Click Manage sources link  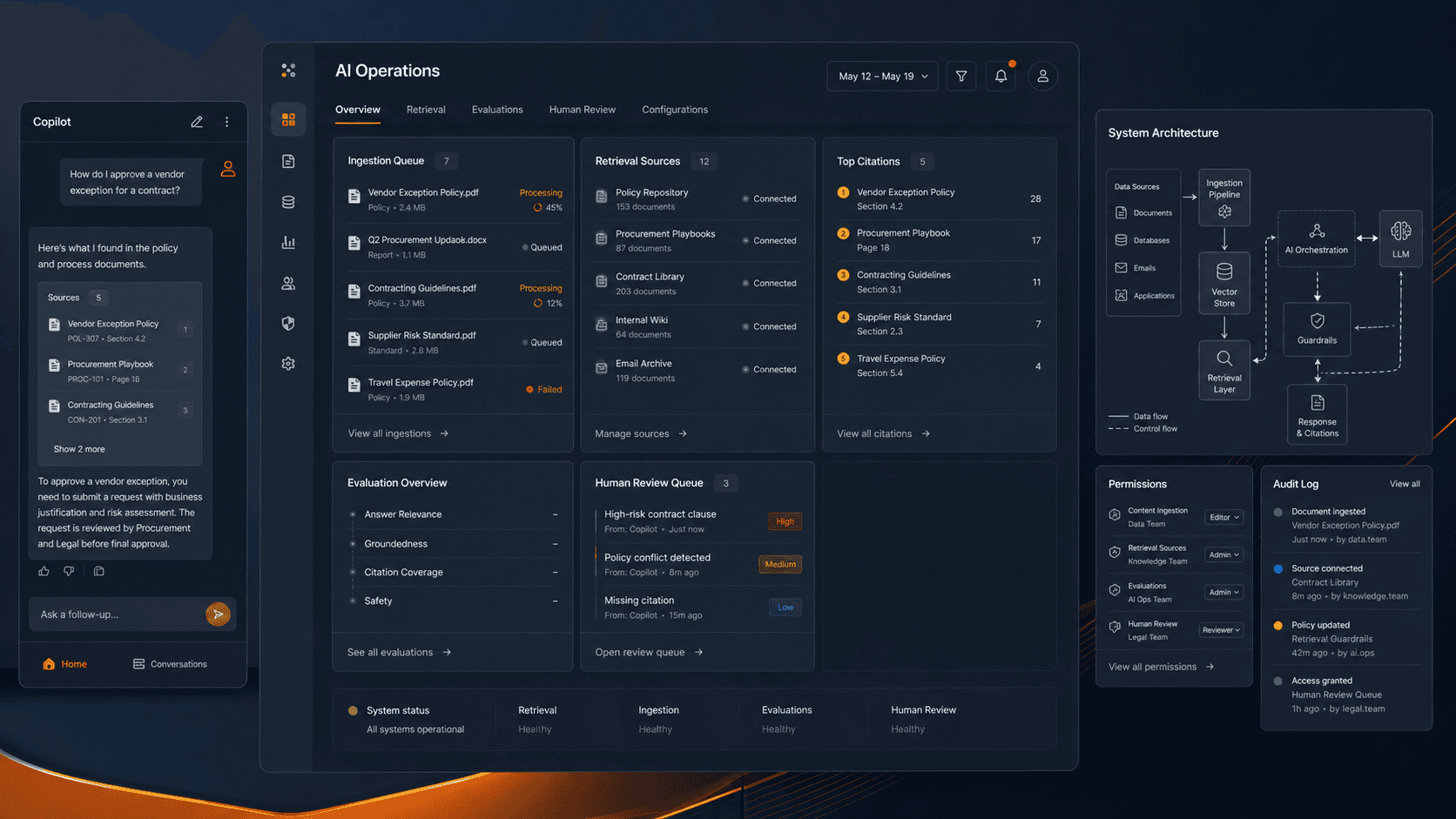pyautogui.click(x=641, y=433)
